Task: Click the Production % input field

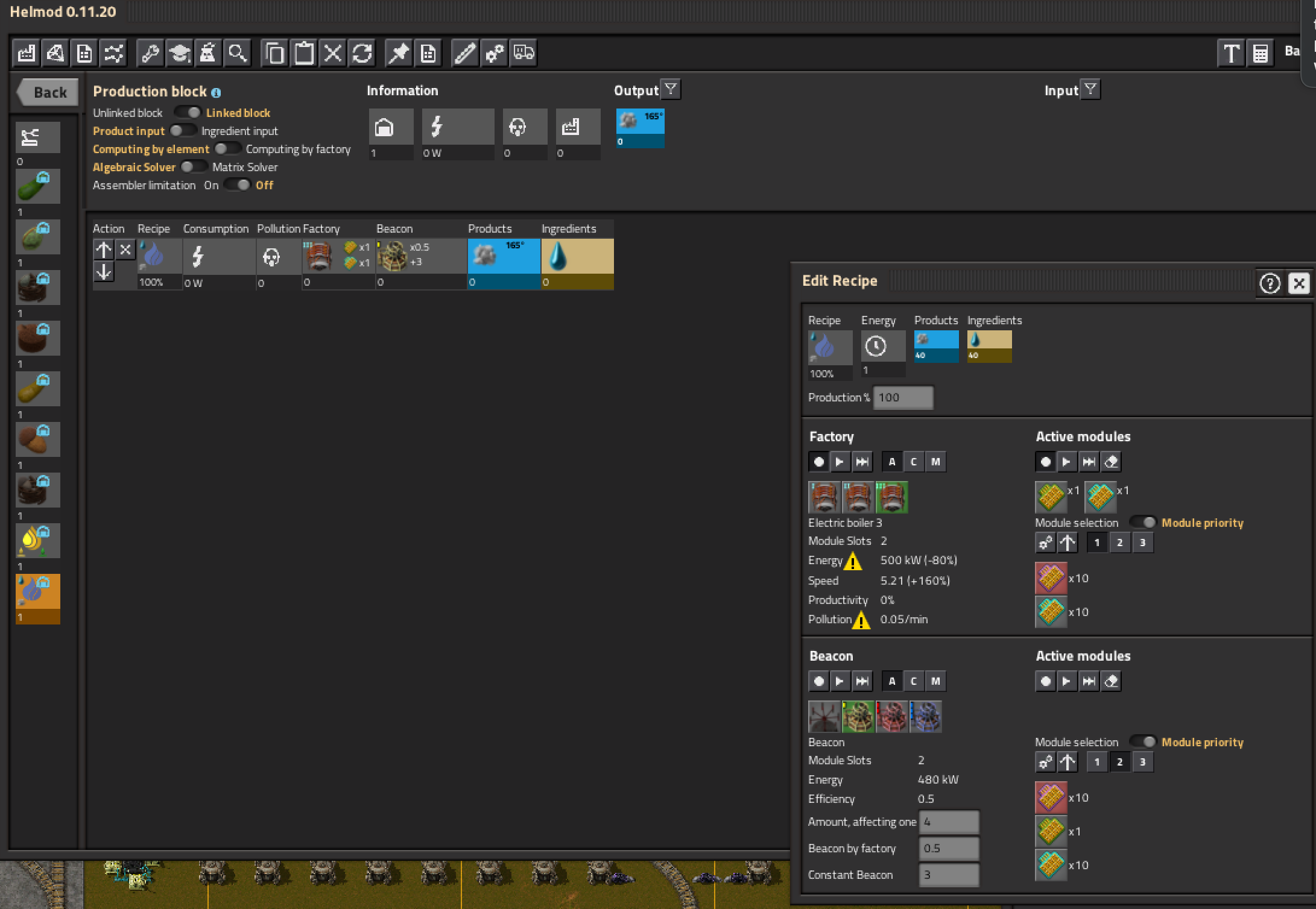Action: point(903,398)
